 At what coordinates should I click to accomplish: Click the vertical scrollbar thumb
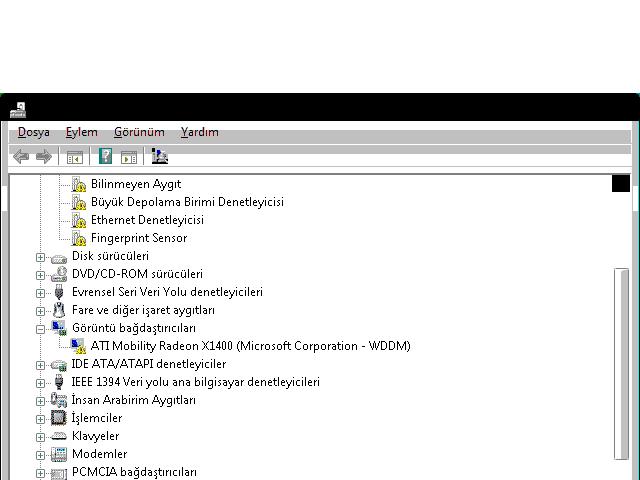(x=622, y=364)
